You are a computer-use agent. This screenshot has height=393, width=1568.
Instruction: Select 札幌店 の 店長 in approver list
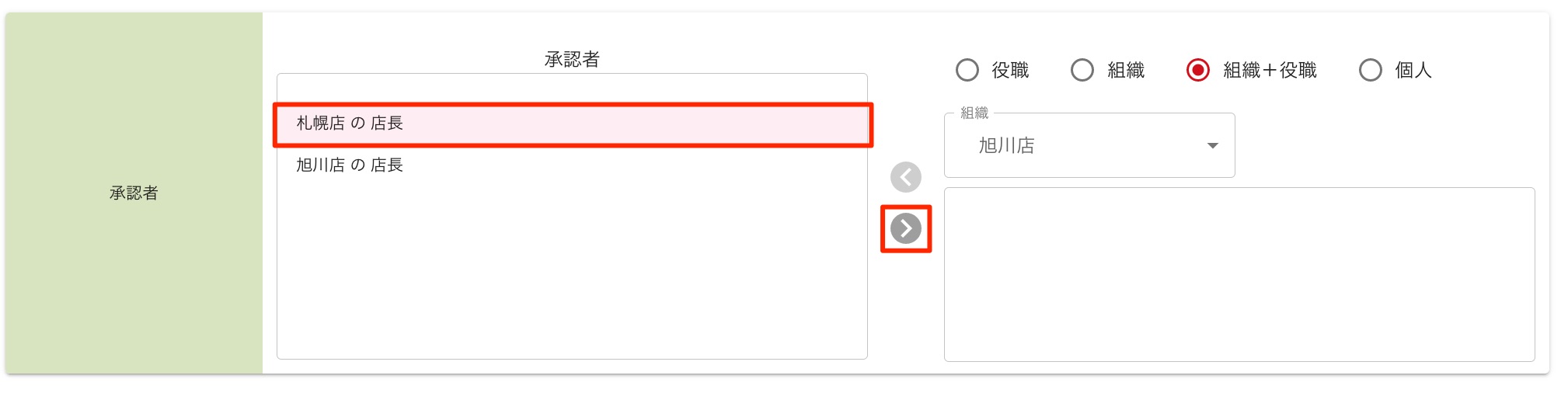350,123
